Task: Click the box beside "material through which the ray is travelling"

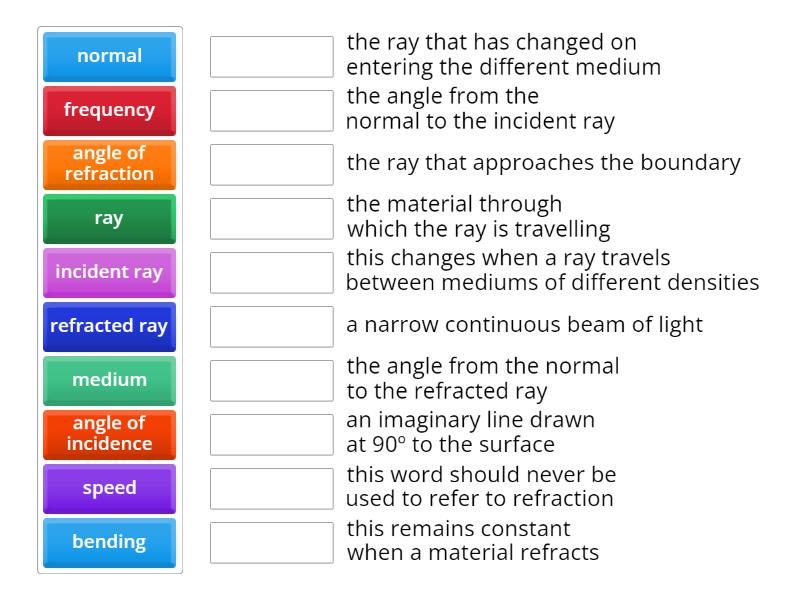Action: click(x=271, y=218)
